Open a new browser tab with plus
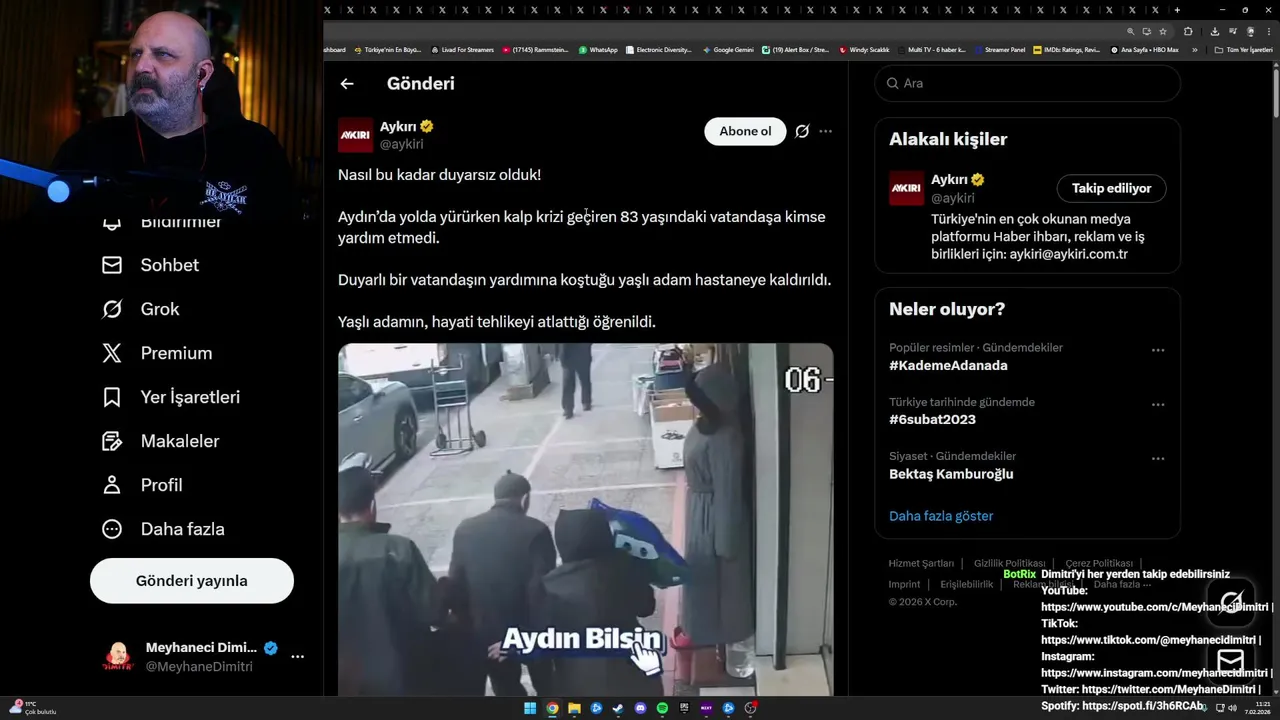The image size is (1280, 720). 1177,10
